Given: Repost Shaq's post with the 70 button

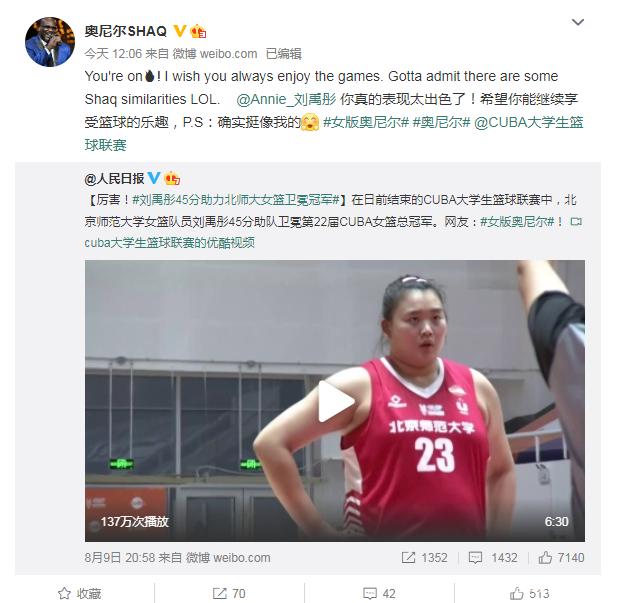Looking at the screenshot, I should pos(229,594).
